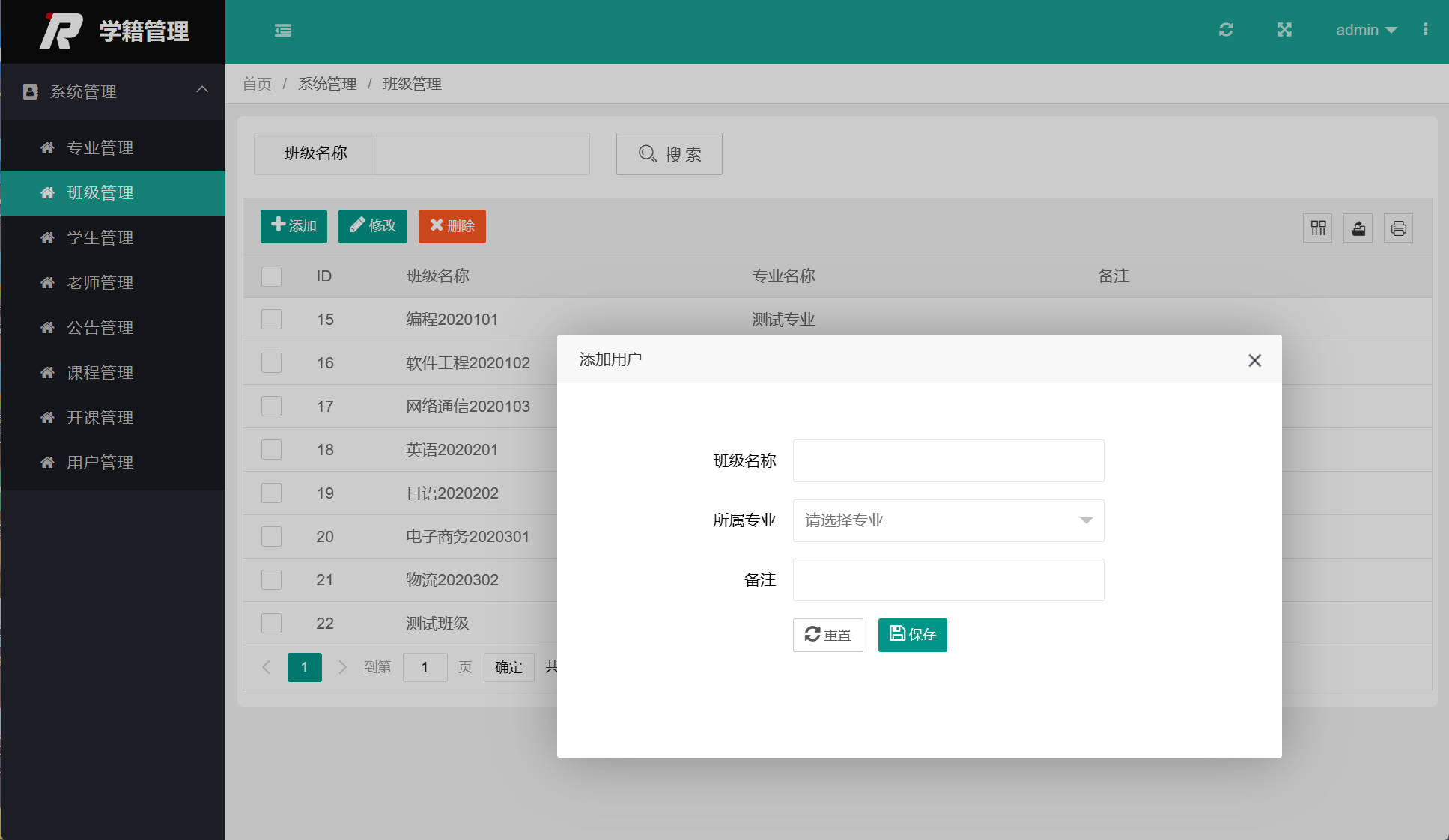Collapse the left sidebar menu

coord(282,30)
